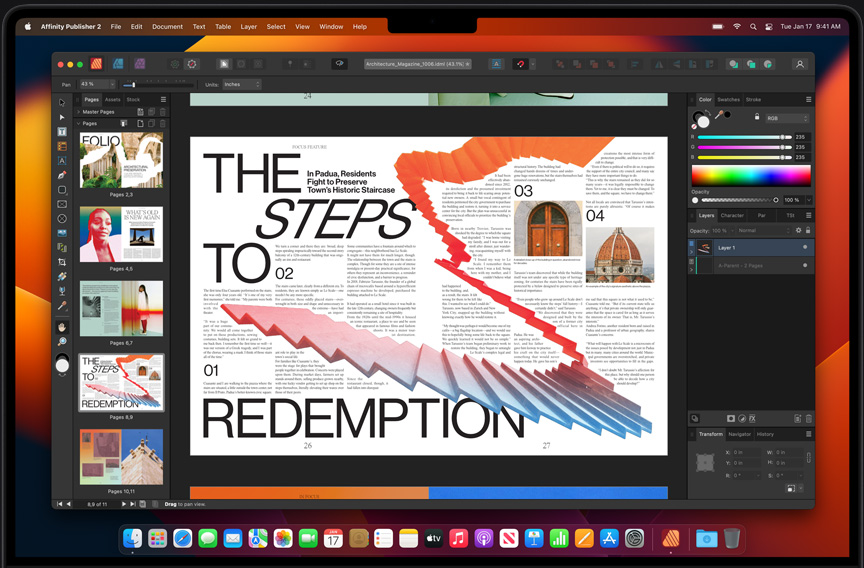
Task: Select the Frame Text tool
Action: point(62,131)
